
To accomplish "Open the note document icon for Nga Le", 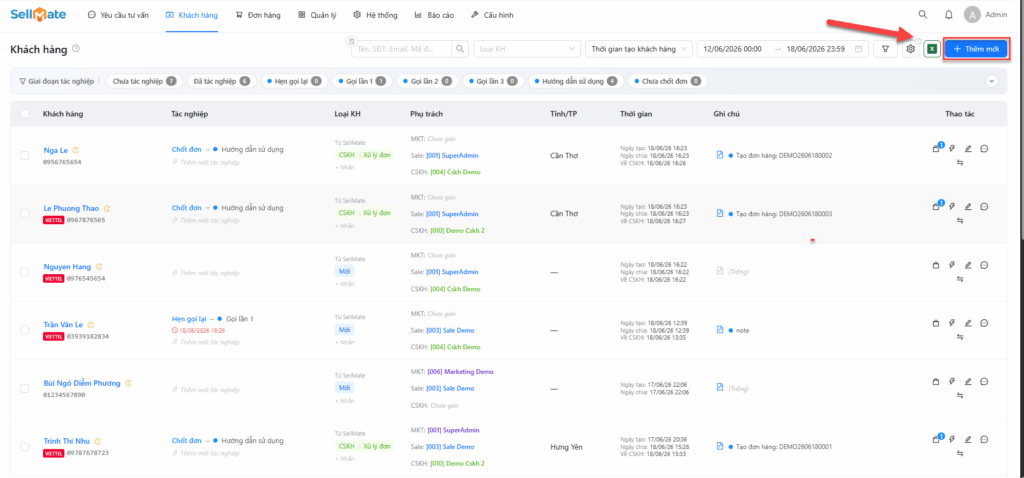I will coord(720,155).
